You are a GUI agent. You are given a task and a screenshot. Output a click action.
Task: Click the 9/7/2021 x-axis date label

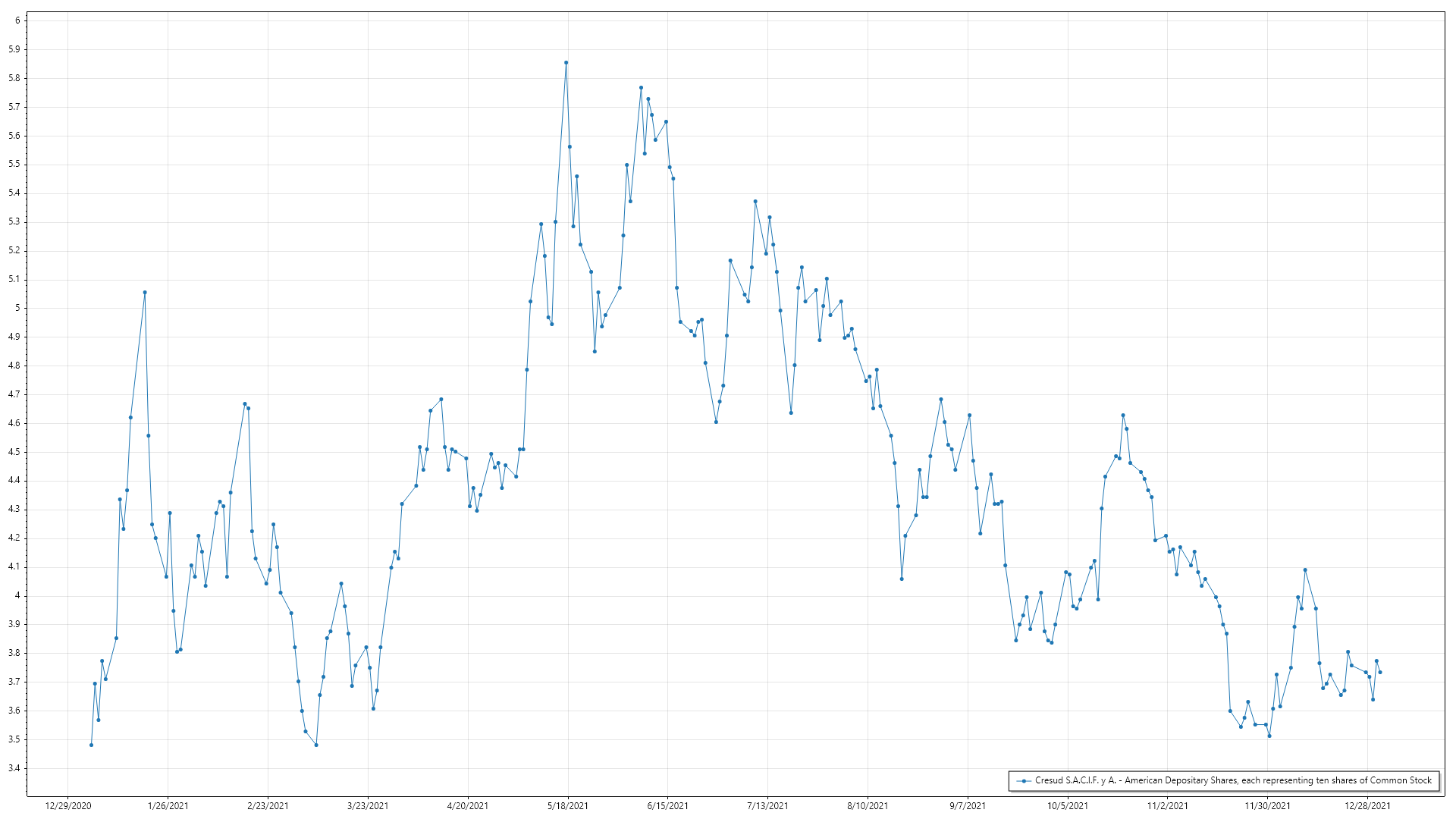(968, 805)
